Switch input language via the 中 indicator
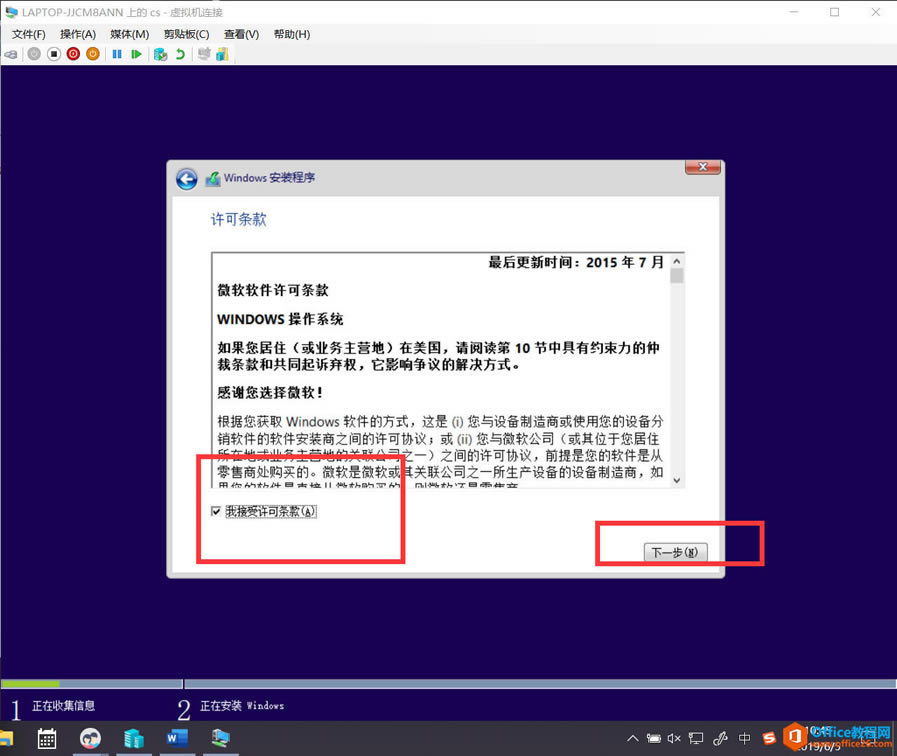The height and width of the screenshot is (756, 897). click(744, 738)
